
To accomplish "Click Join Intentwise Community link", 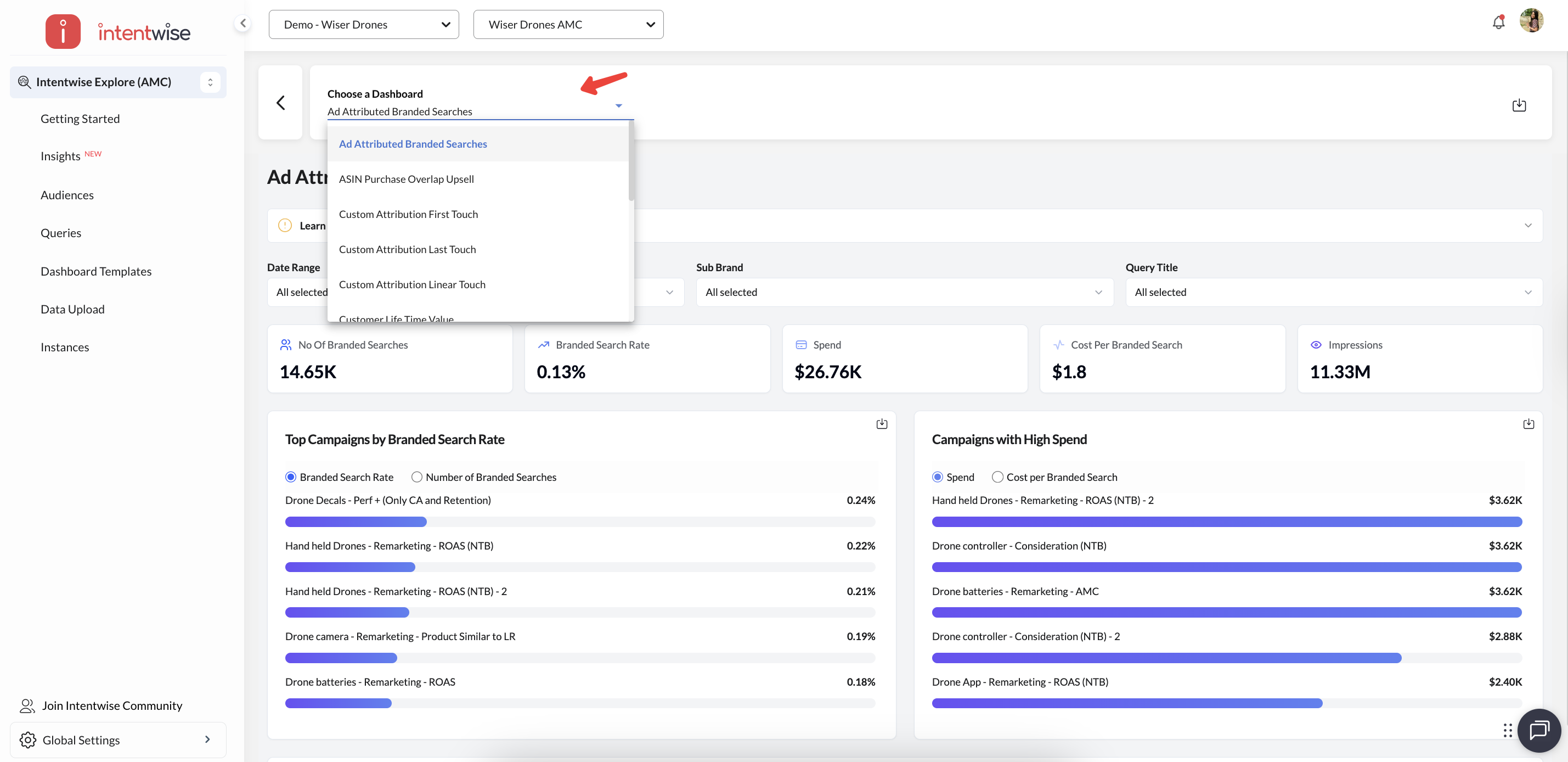I will tap(112, 705).
